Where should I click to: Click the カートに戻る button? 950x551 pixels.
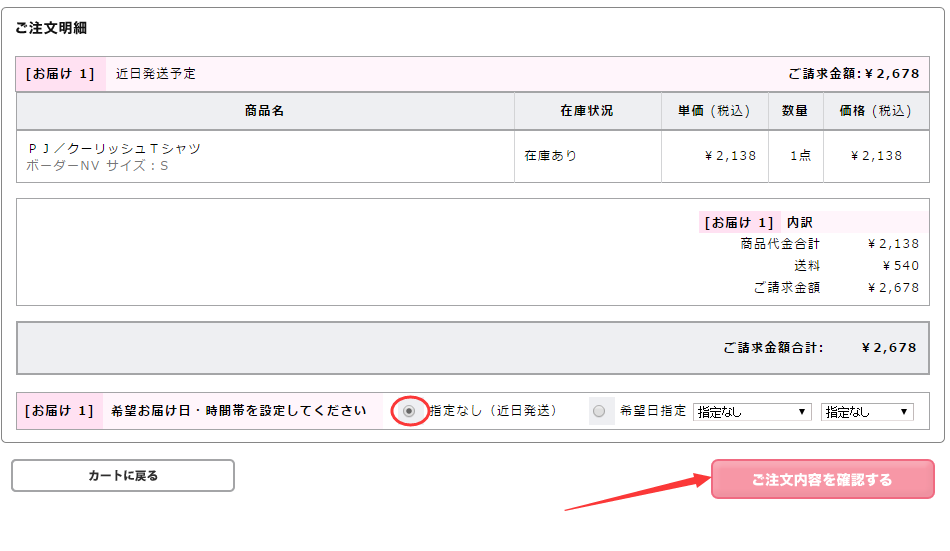tap(123, 476)
